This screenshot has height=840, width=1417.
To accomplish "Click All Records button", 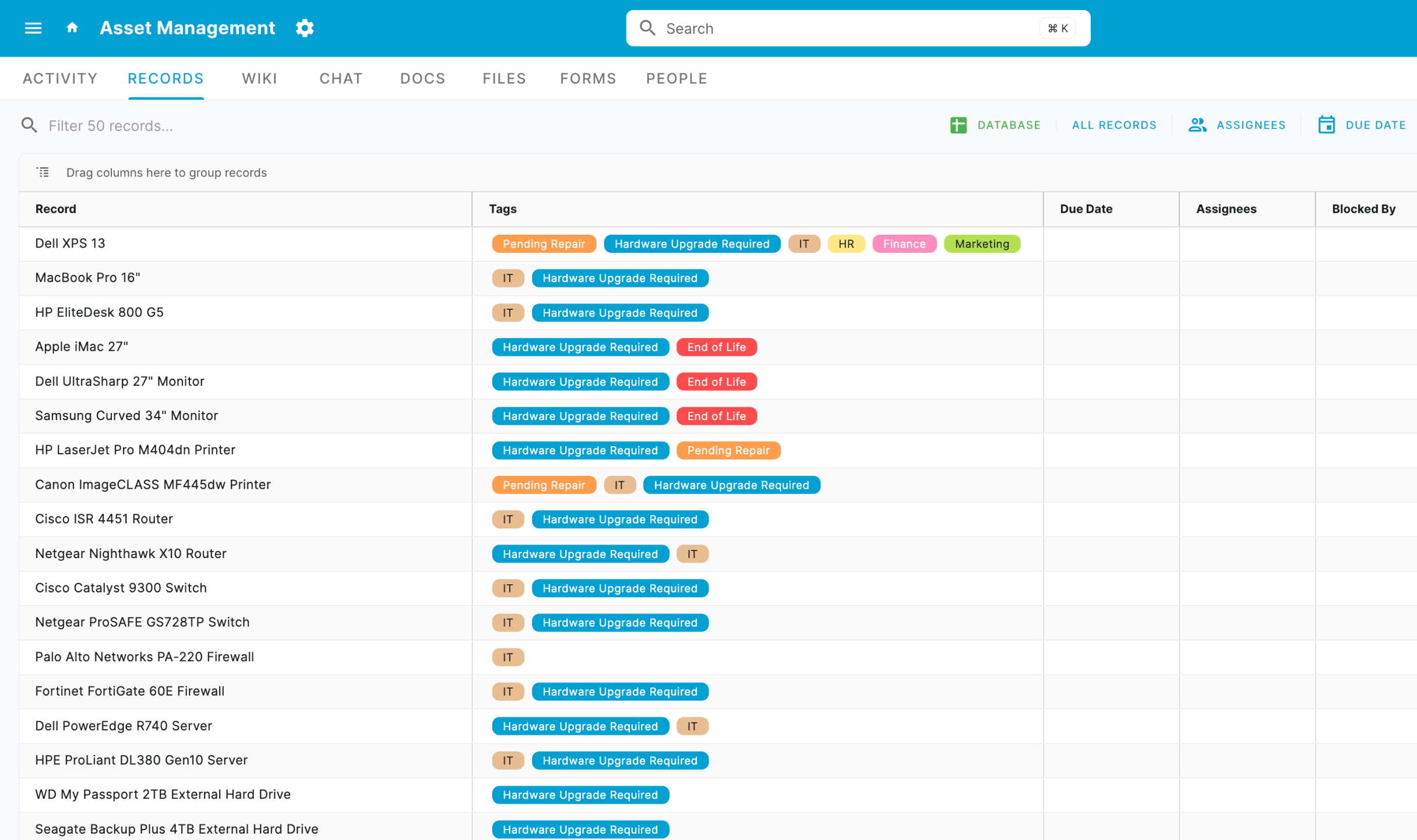I will click(x=1115, y=125).
